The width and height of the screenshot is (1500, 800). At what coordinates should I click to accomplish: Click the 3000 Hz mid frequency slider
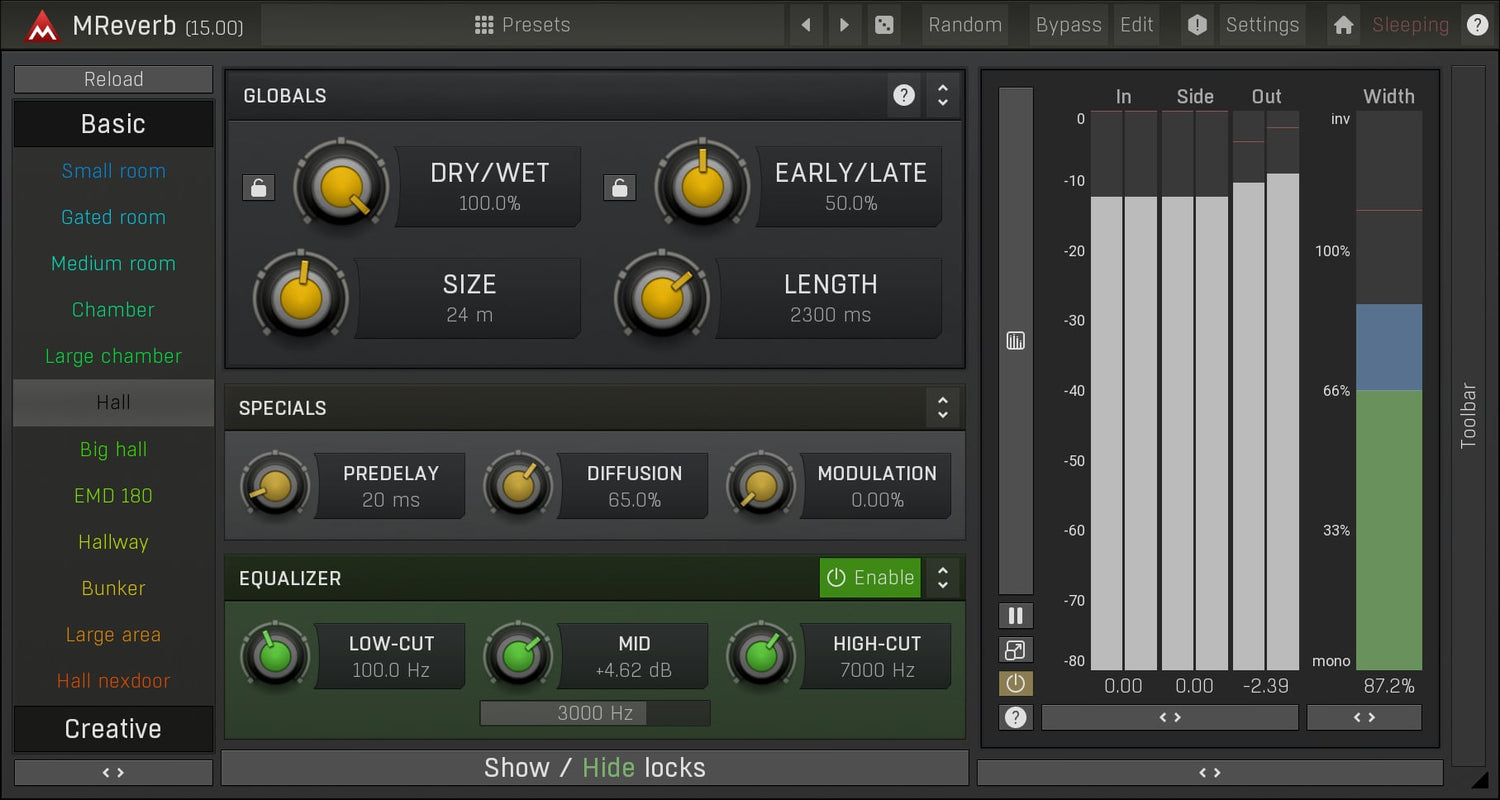[595, 713]
